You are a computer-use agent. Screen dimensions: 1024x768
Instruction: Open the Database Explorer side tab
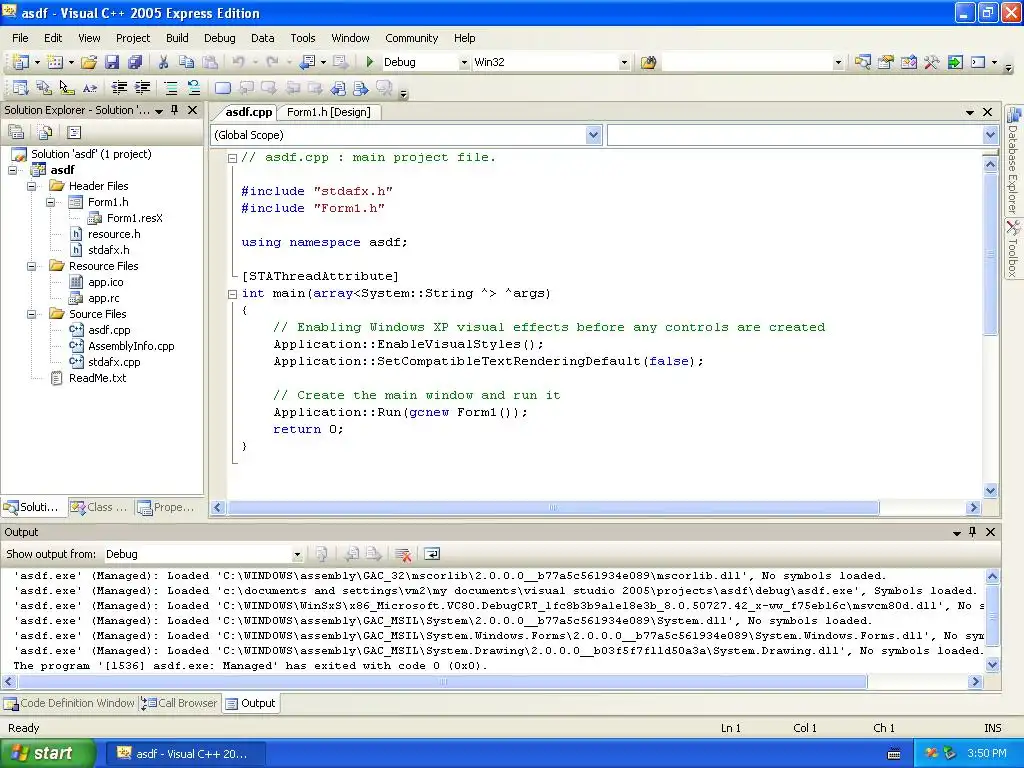pyautogui.click(x=1013, y=161)
